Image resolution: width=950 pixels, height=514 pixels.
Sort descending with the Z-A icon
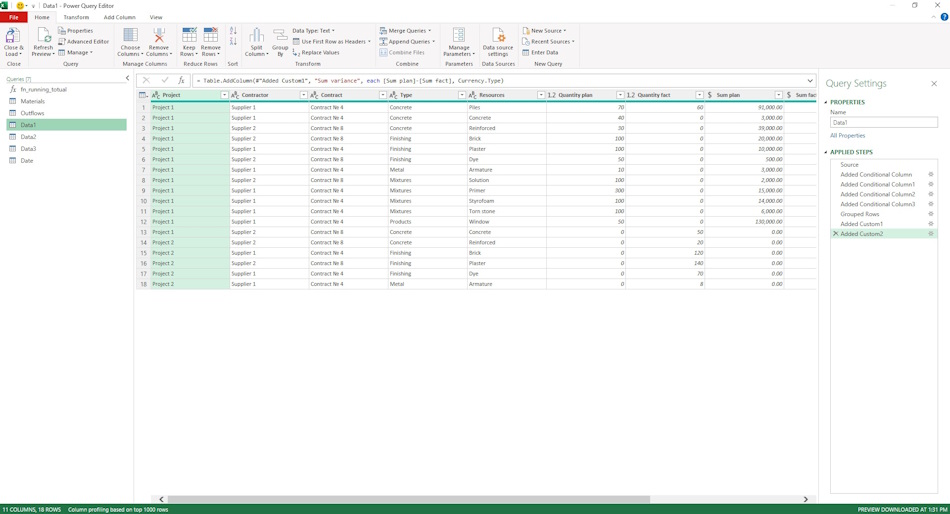click(x=233, y=41)
